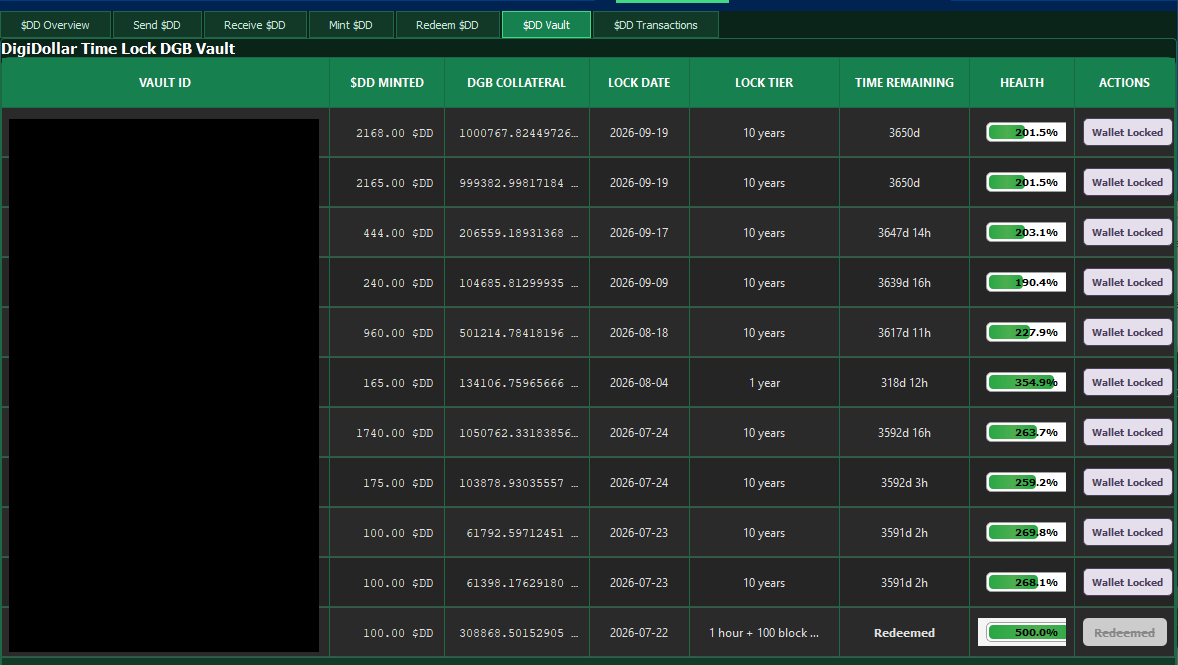Click the 263.7% health bar
1178x665 pixels.
[x=1026, y=432]
